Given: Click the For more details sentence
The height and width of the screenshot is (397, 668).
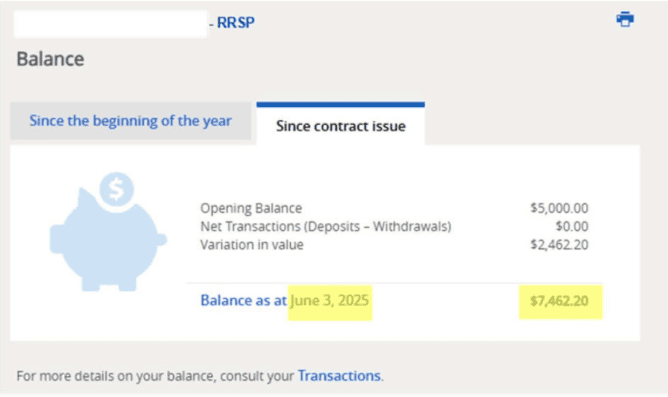Looking at the screenshot, I should pyautogui.click(x=200, y=376).
